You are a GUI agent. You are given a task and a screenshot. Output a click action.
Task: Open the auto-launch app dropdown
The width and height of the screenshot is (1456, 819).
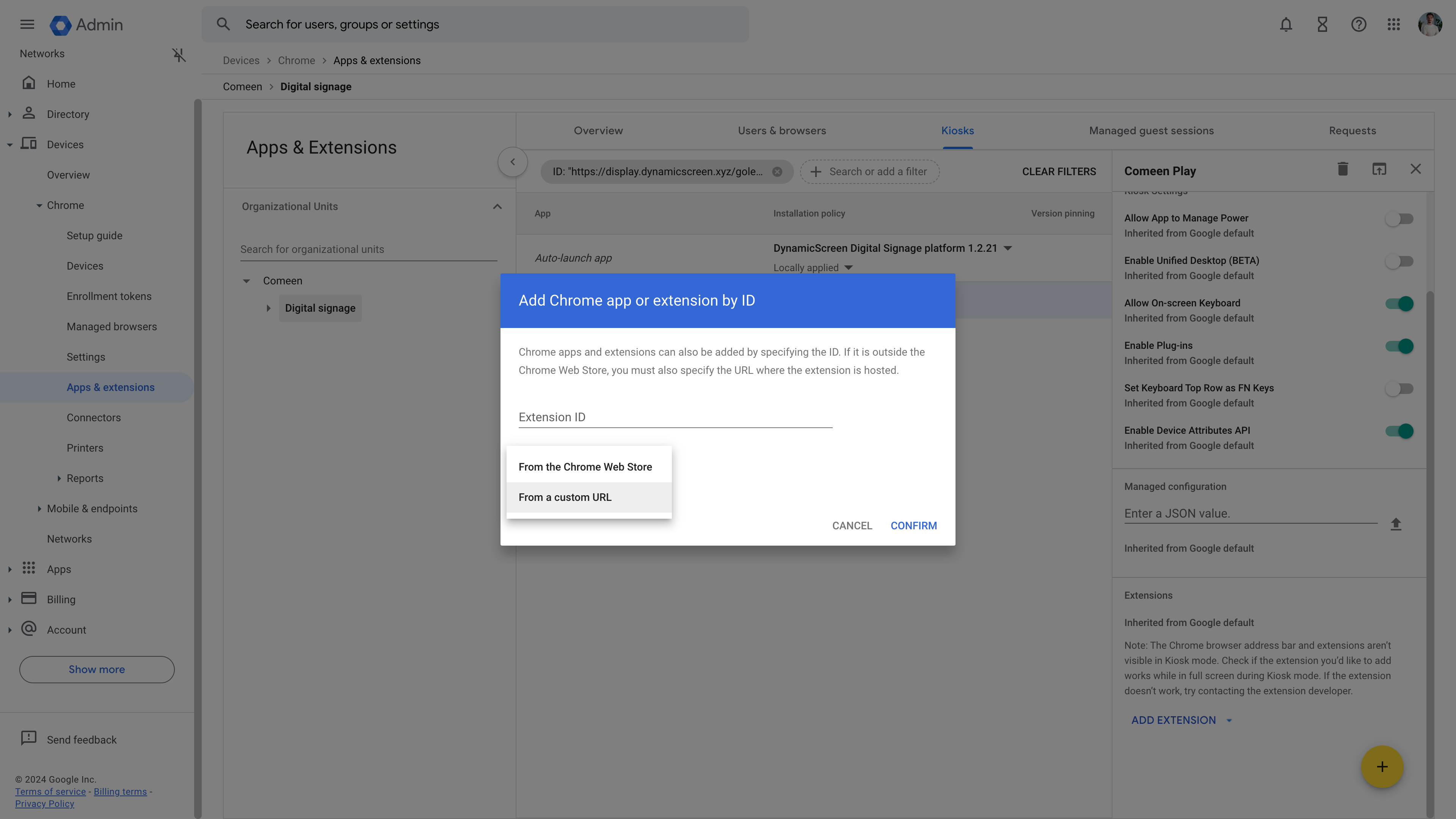(x=1008, y=249)
